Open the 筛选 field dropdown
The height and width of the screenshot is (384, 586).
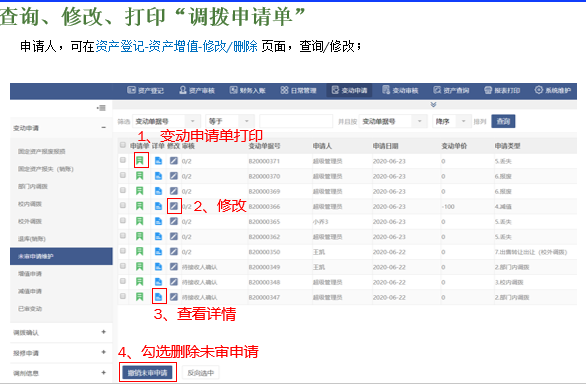(x=166, y=121)
